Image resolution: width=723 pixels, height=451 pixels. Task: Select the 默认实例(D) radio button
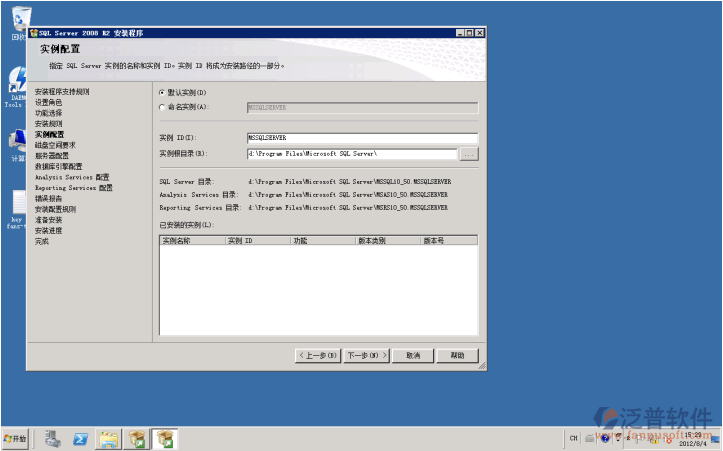click(x=162, y=93)
